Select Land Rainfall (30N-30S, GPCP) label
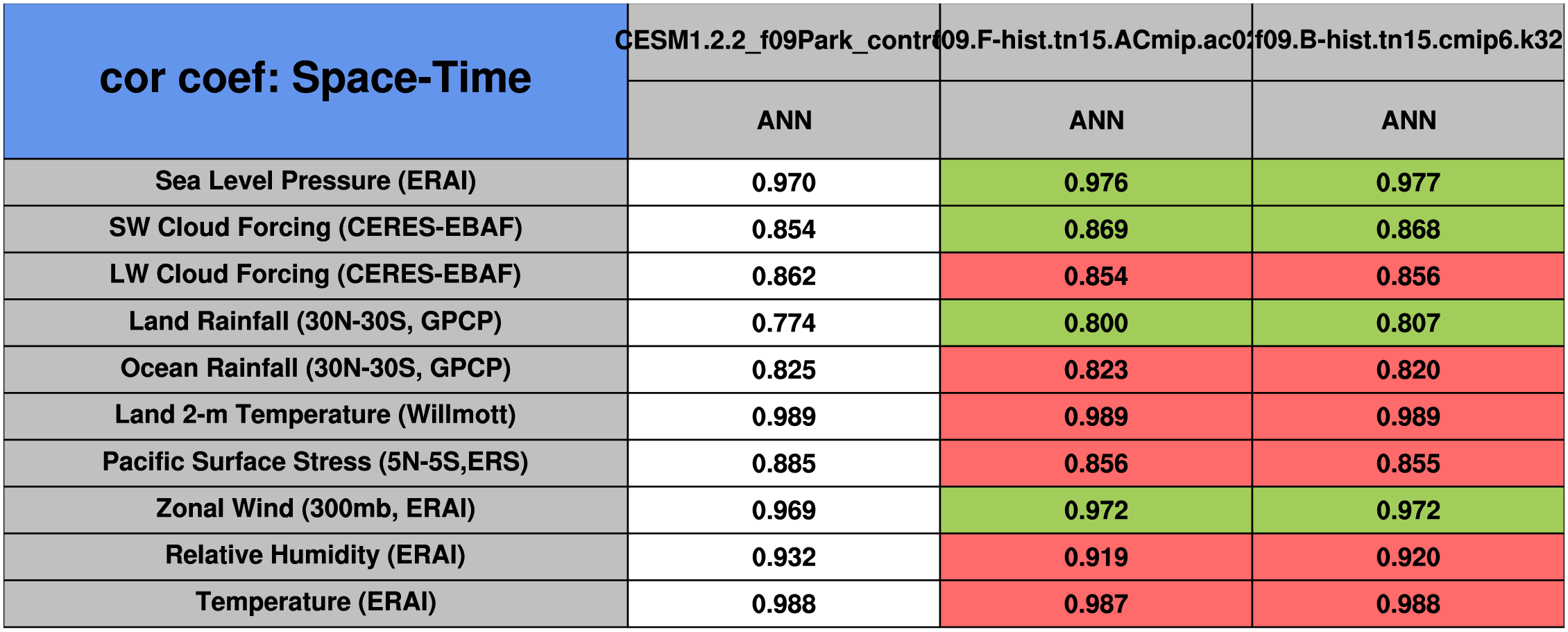 [x=316, y=322]
